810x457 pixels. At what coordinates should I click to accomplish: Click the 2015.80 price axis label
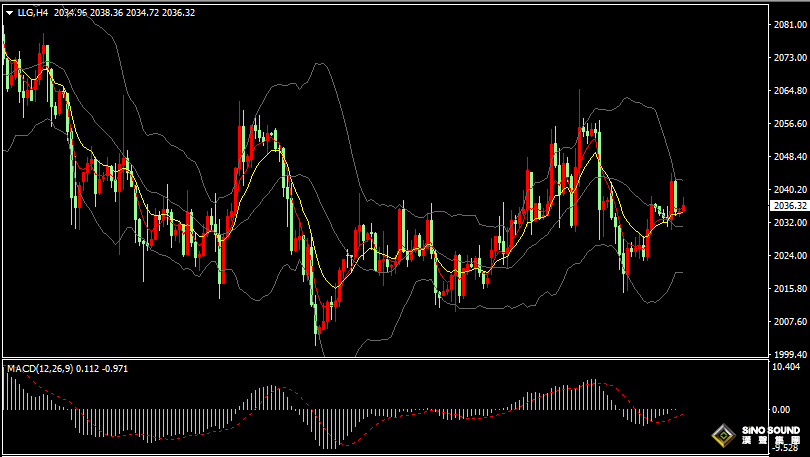(789, 289)
